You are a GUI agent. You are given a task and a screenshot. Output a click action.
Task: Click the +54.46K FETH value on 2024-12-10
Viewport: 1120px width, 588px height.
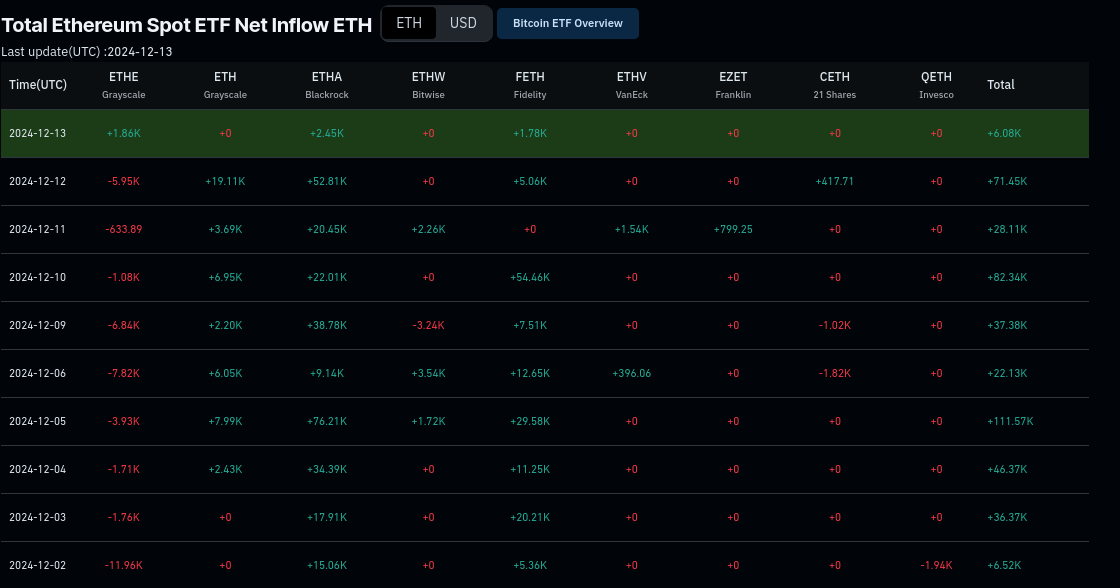point(530,277)
